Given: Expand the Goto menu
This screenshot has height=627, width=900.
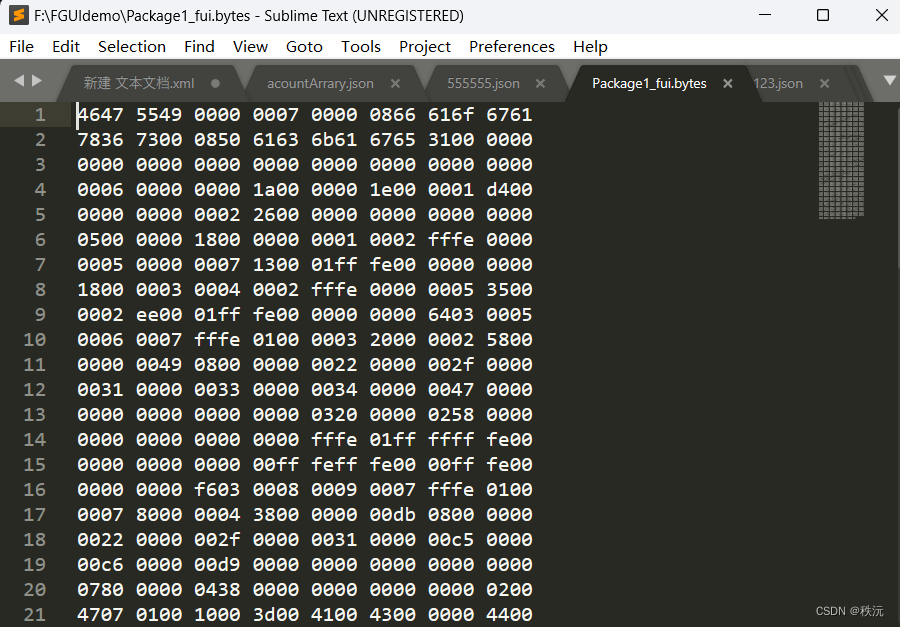Looking at the screenshot, I should coord(304,47).
